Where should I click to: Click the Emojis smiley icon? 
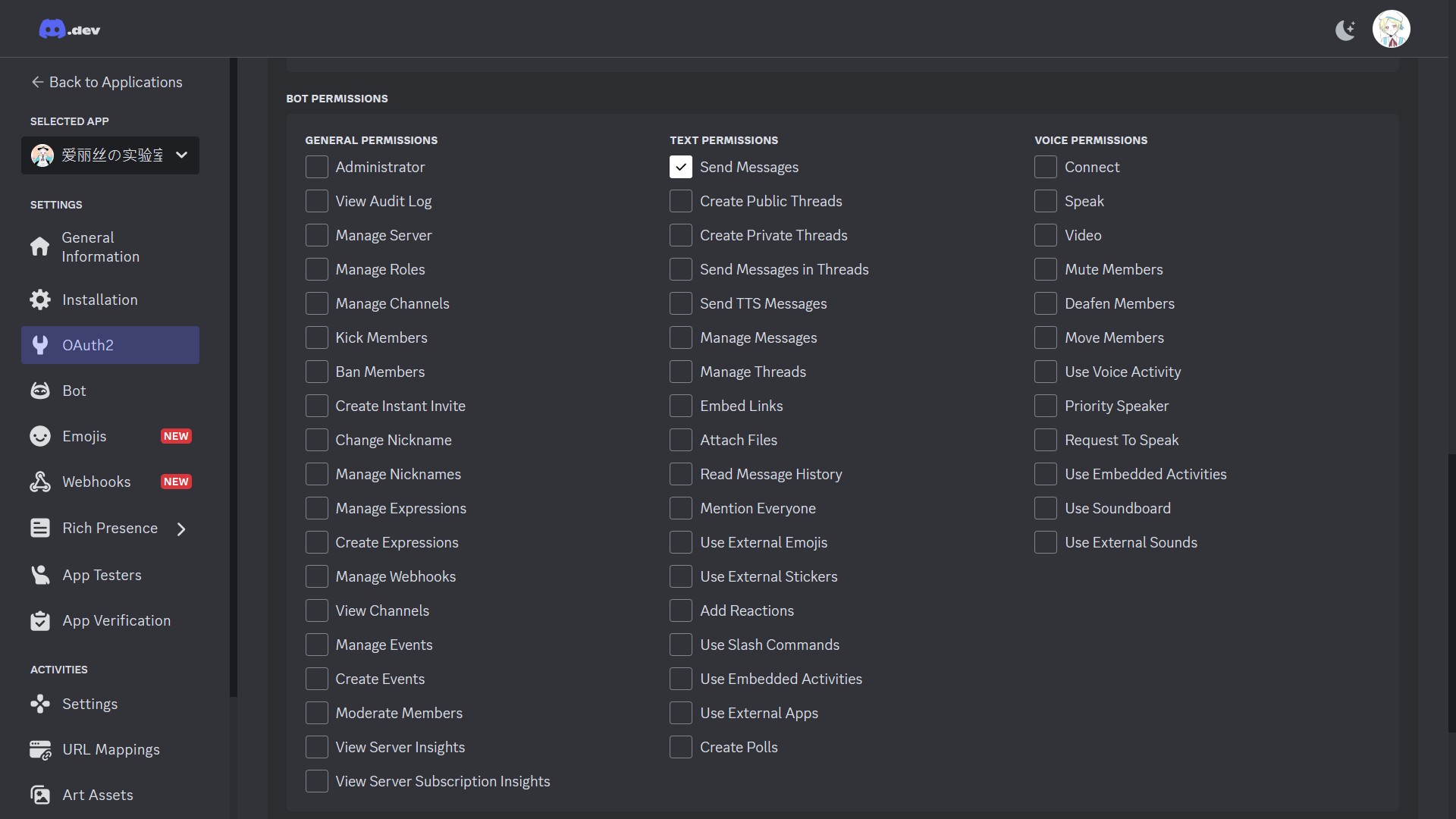[x=40, y=436]
